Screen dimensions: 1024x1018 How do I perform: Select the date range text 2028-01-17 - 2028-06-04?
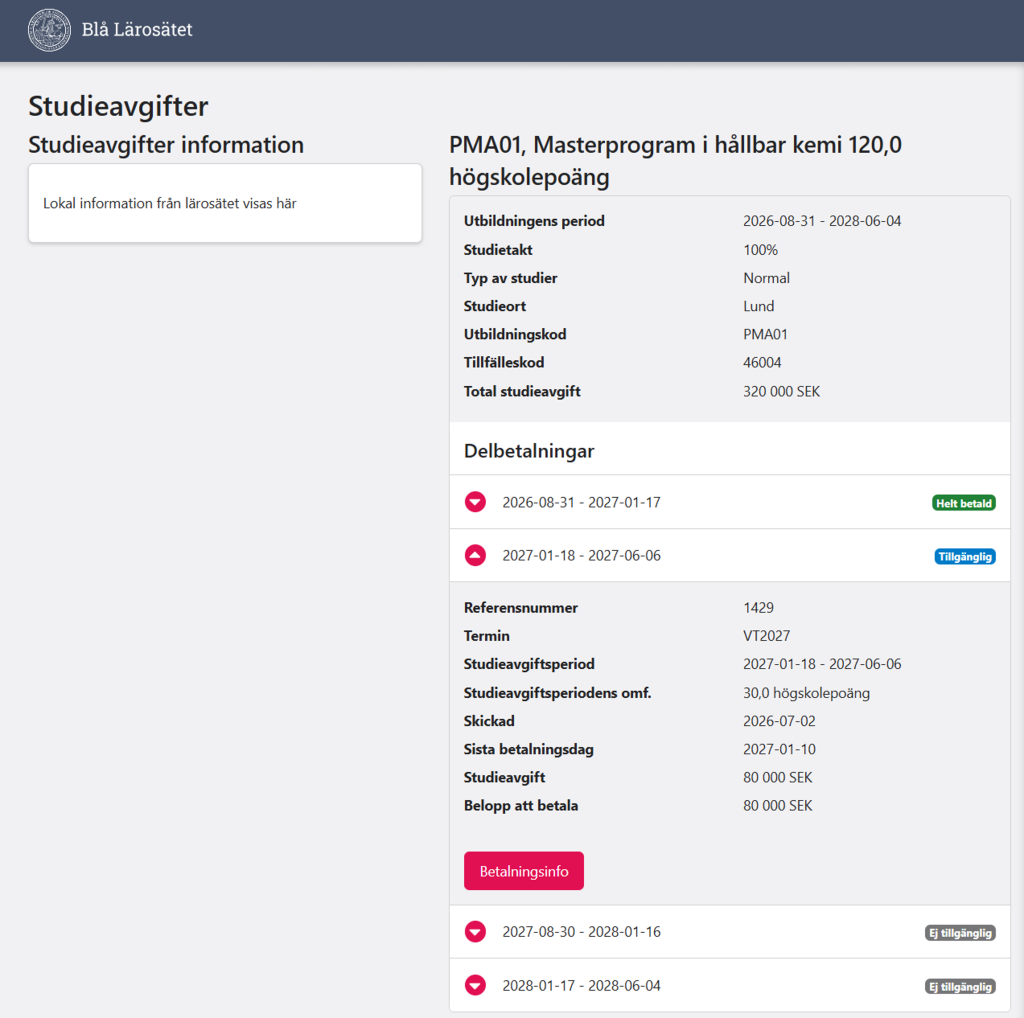(581, 985)
